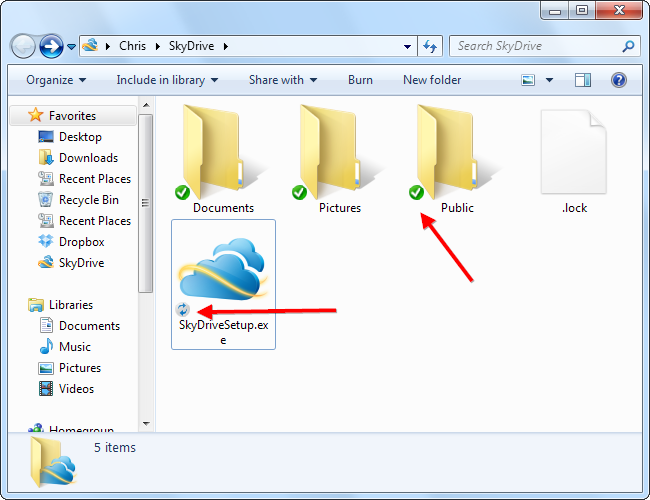Image resolution: width=650 pixels, height=500 pixels.
Task: Select SkyDrive in the address breadcrumb
Action: click(191, 46)
